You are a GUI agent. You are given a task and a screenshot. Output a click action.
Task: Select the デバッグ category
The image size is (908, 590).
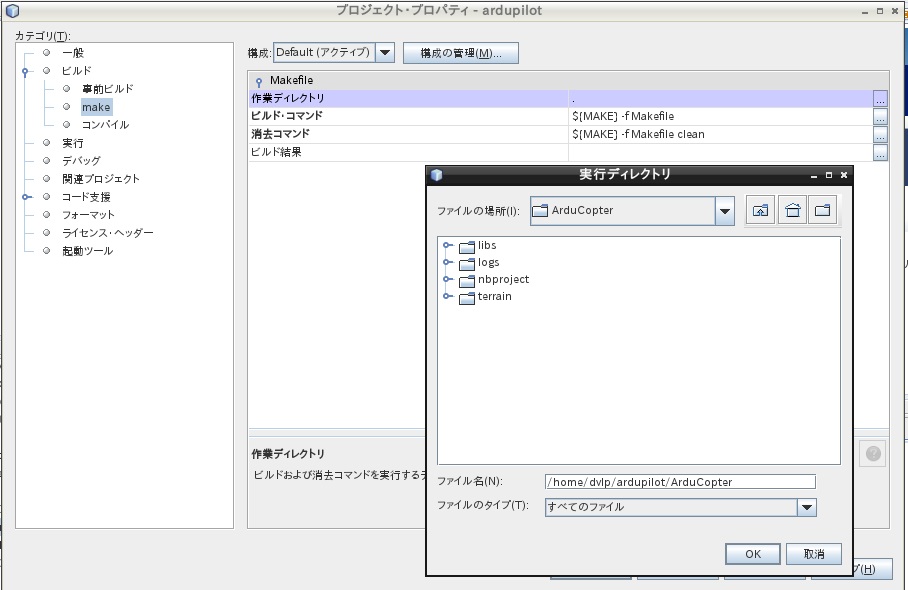click(x=81, y=161)
